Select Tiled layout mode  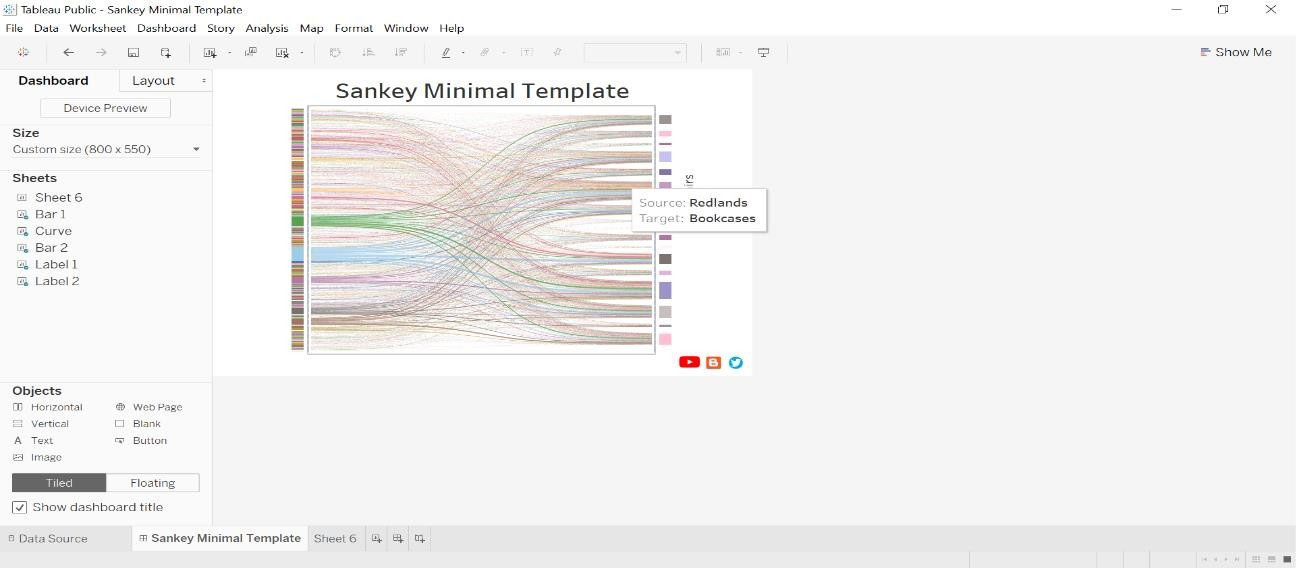[59, 483]
